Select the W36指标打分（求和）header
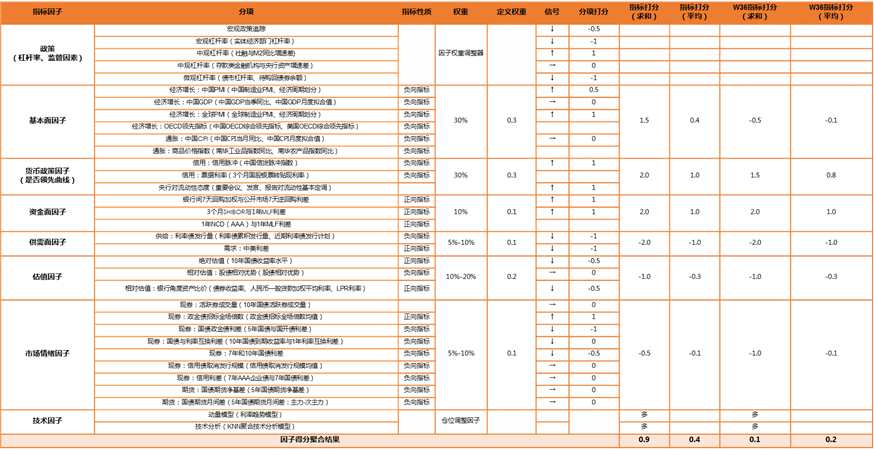 tap(755, 12)
